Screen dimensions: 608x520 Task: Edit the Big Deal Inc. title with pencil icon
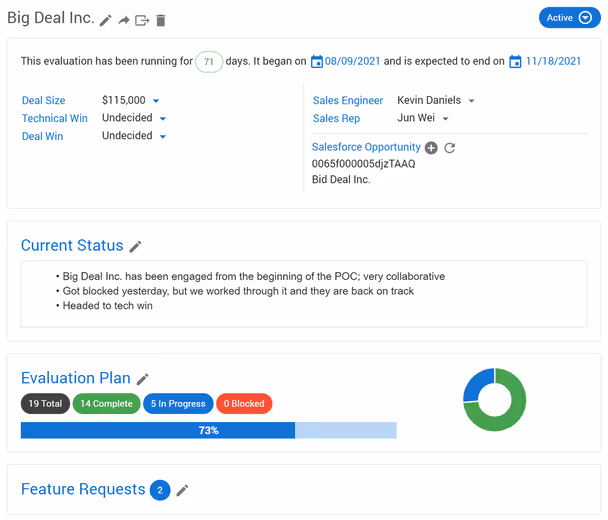pos(105,20)
